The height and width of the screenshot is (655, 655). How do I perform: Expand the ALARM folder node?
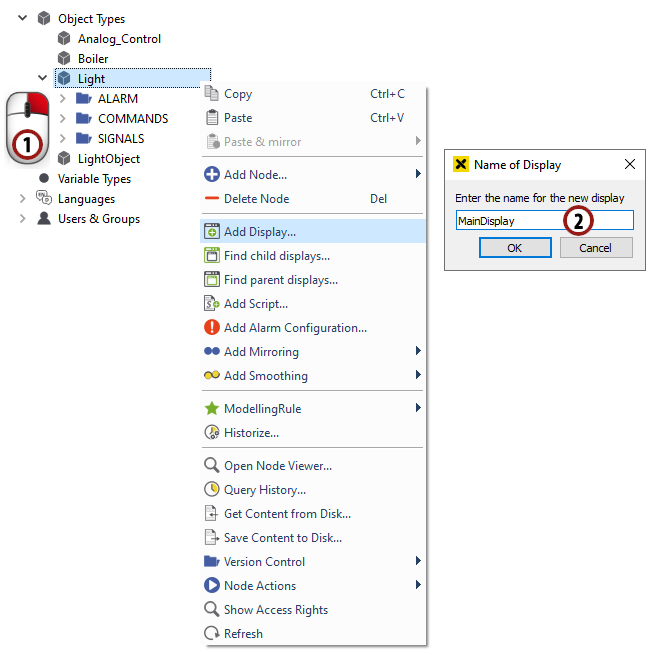(62, 99)
